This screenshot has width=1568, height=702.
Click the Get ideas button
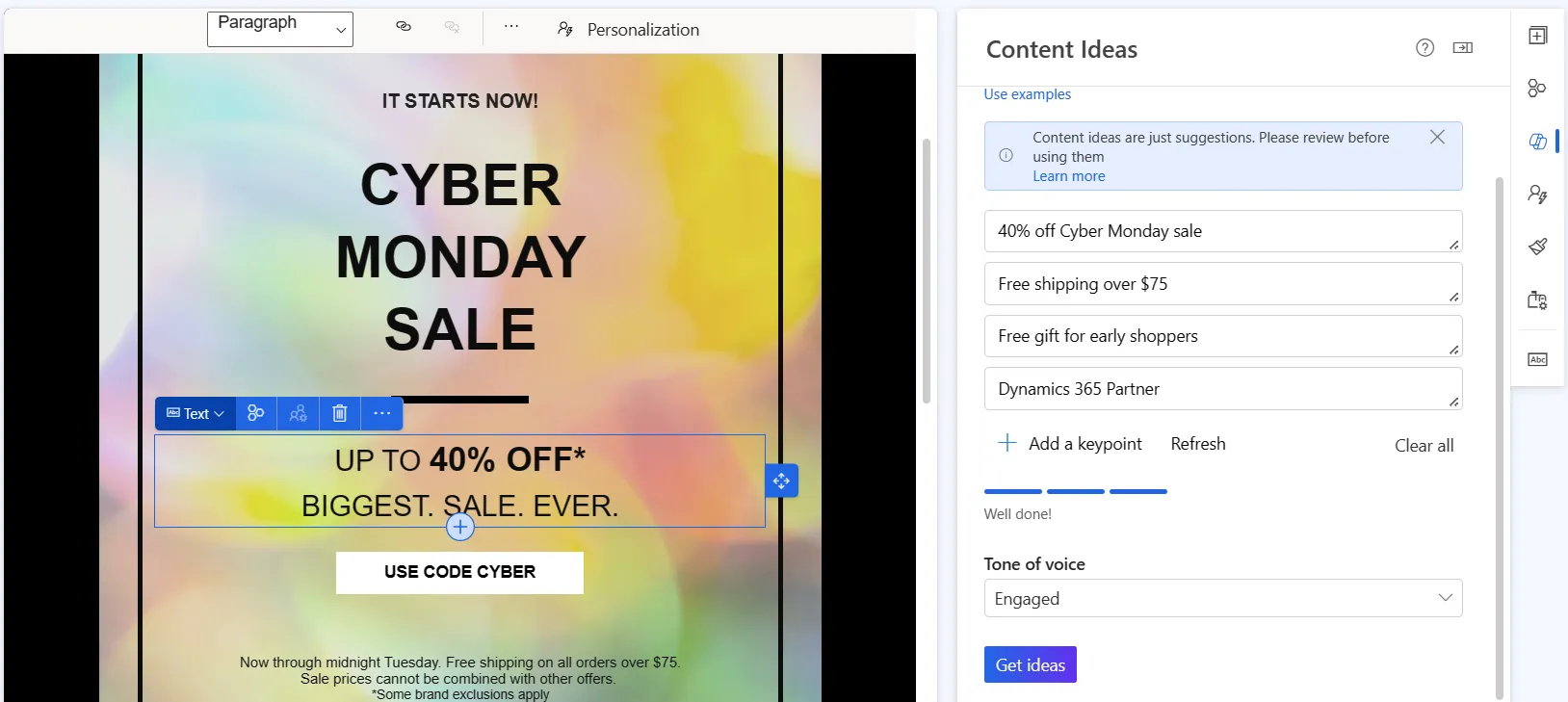(x=1030, y=664)
